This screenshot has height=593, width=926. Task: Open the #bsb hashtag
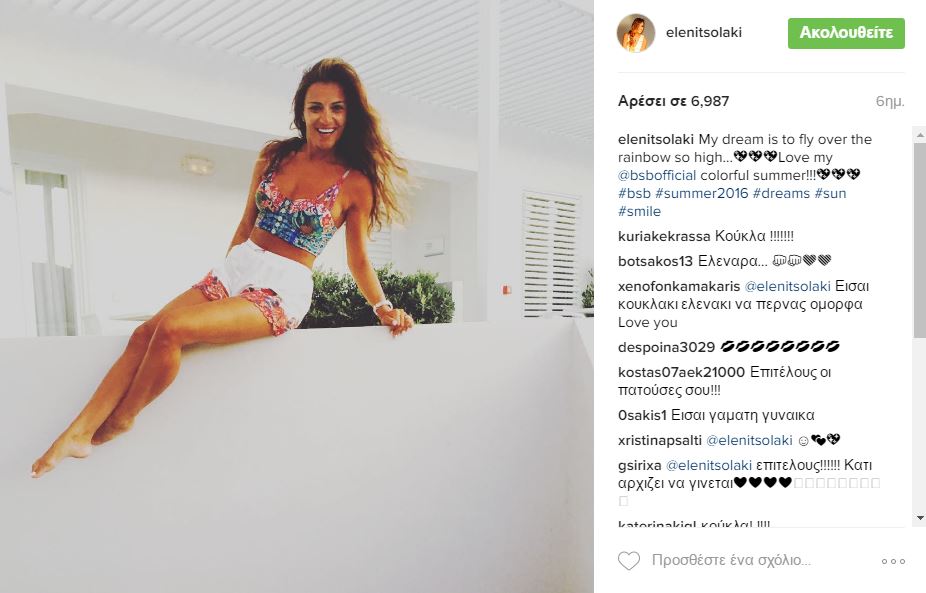tap(634, 193)
